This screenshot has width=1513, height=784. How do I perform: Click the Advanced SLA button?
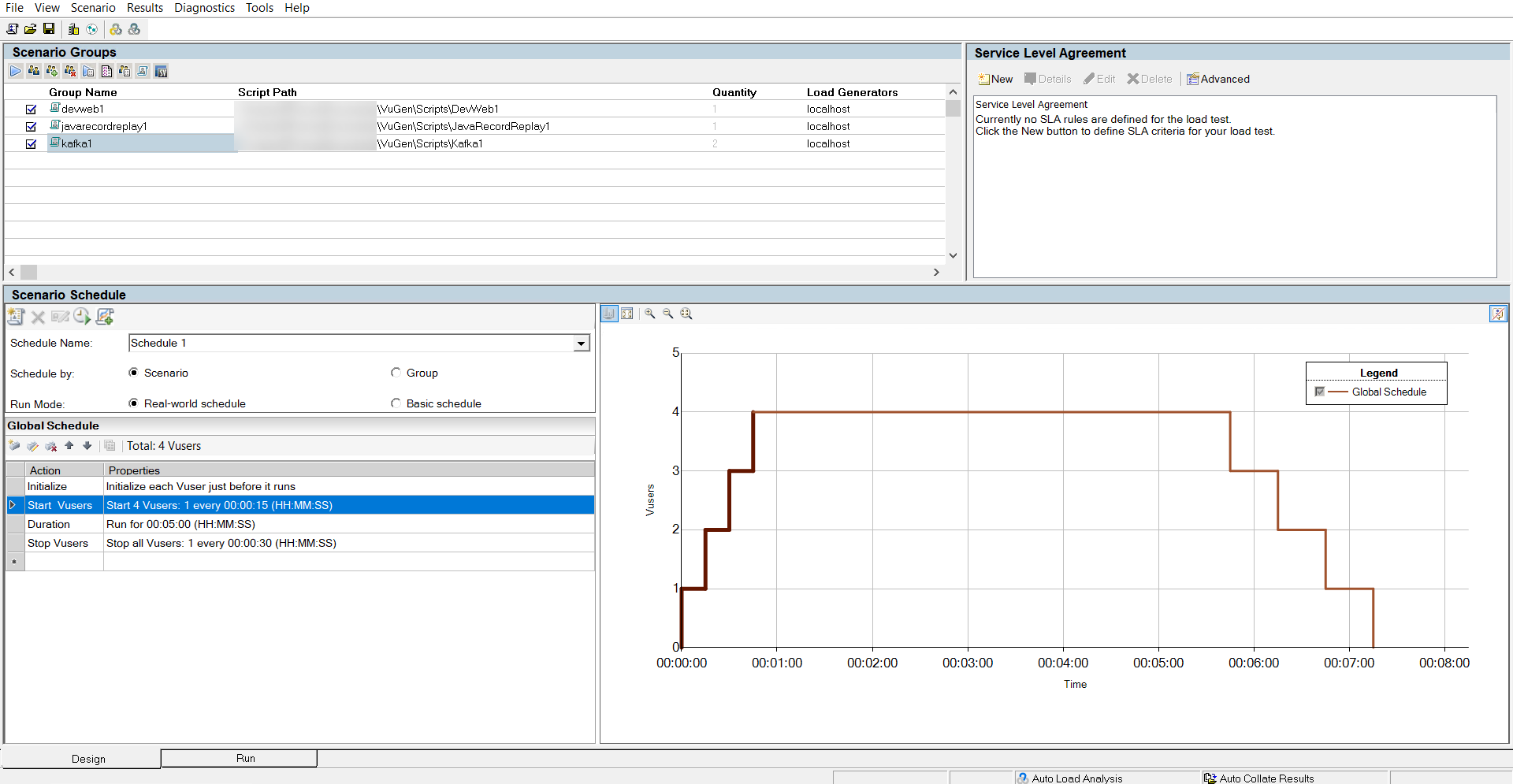[1218, 79]
